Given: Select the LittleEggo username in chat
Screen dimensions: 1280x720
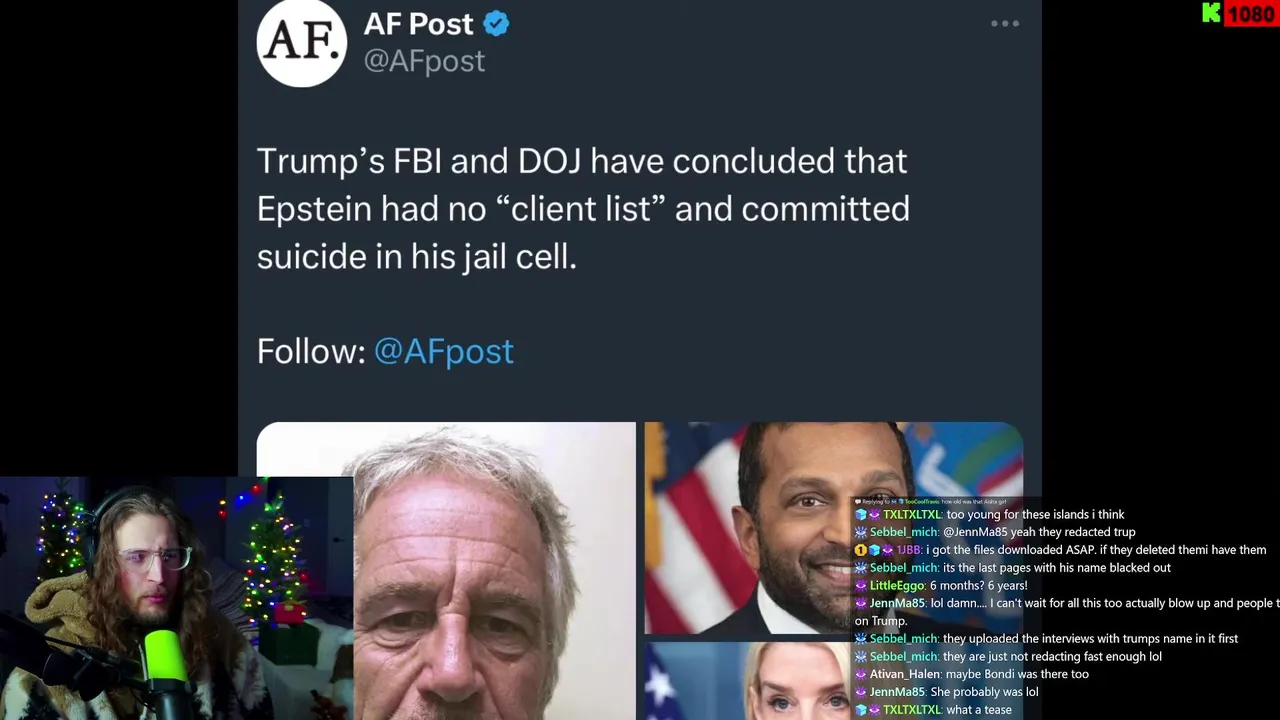Looking at the screenshot, I should [x=897, y=586].
